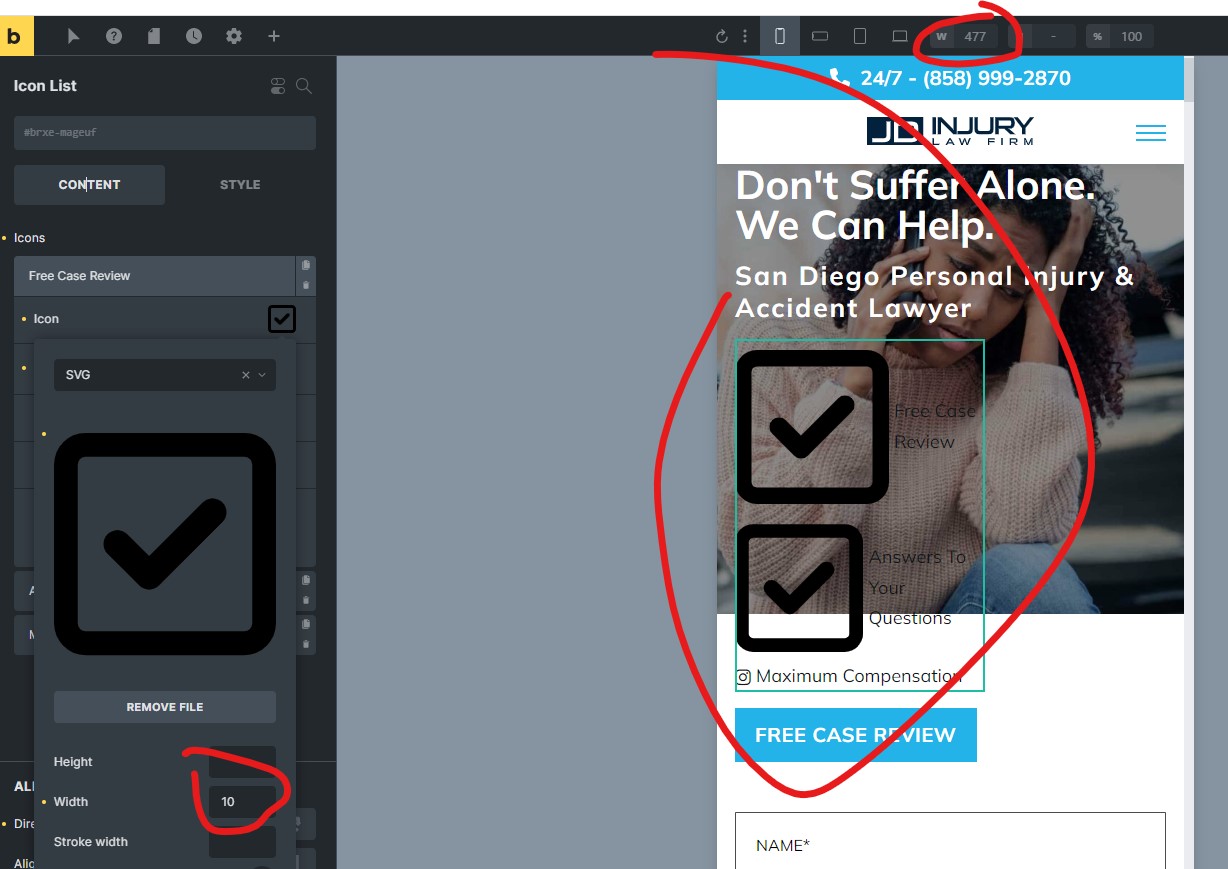
Task: Click the reload canvas icon
Action: (722, 37)
